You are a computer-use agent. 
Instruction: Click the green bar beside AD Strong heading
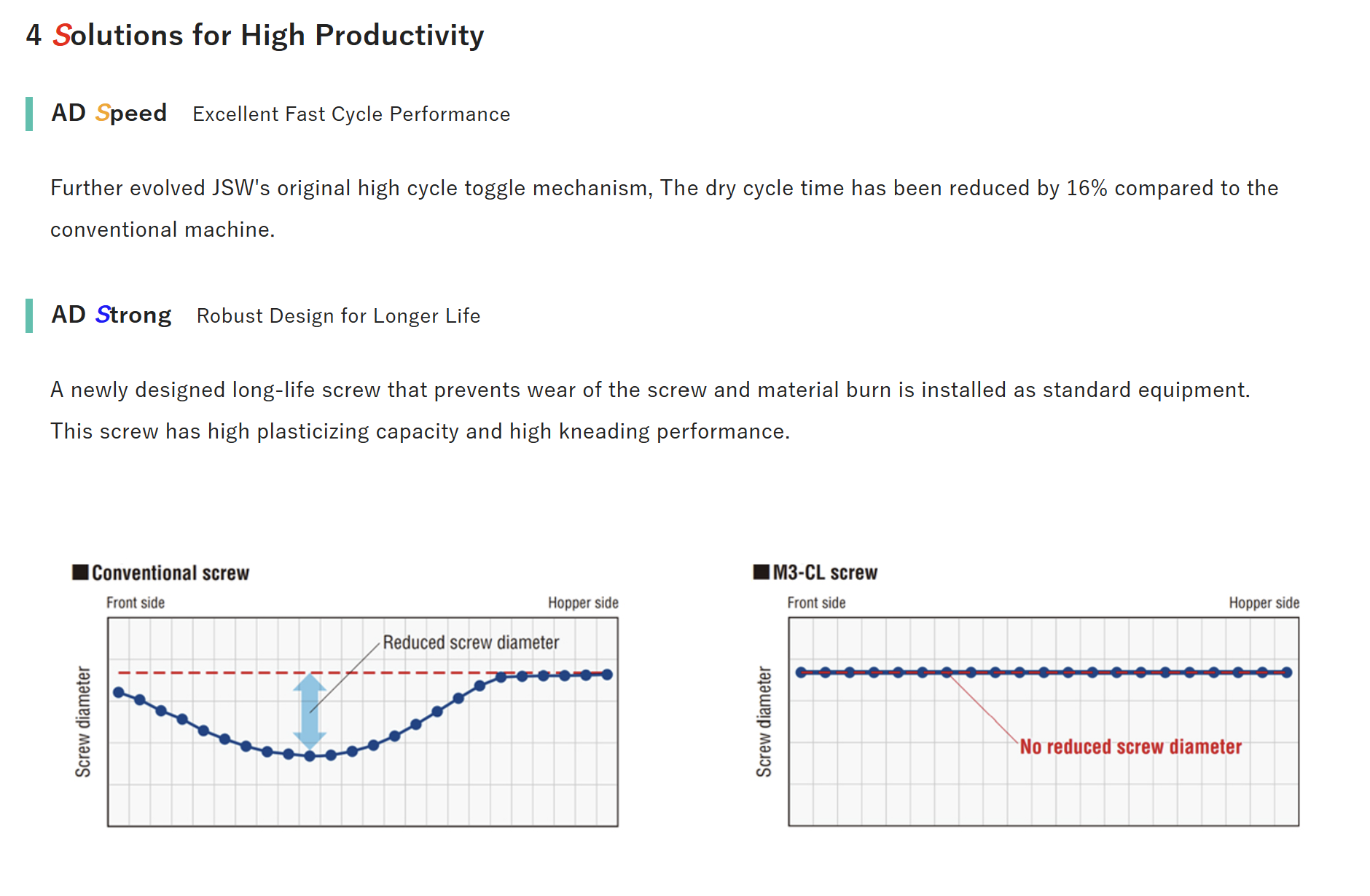click(29, 315)
